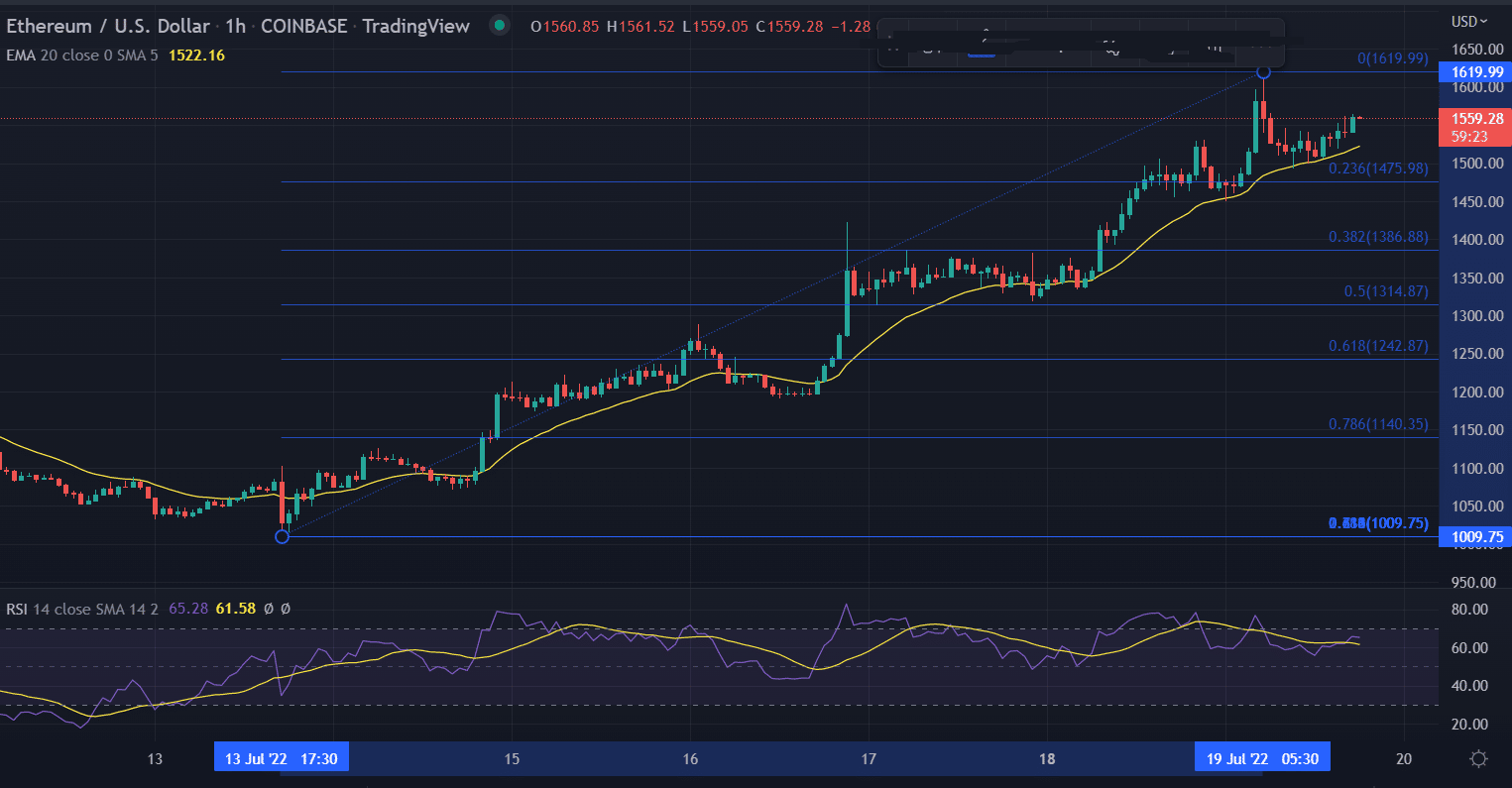Screen dimensions: 1512x788
Task: Click the 0.382(1386.88) Fib level label
Action: tap(1379, 237)
